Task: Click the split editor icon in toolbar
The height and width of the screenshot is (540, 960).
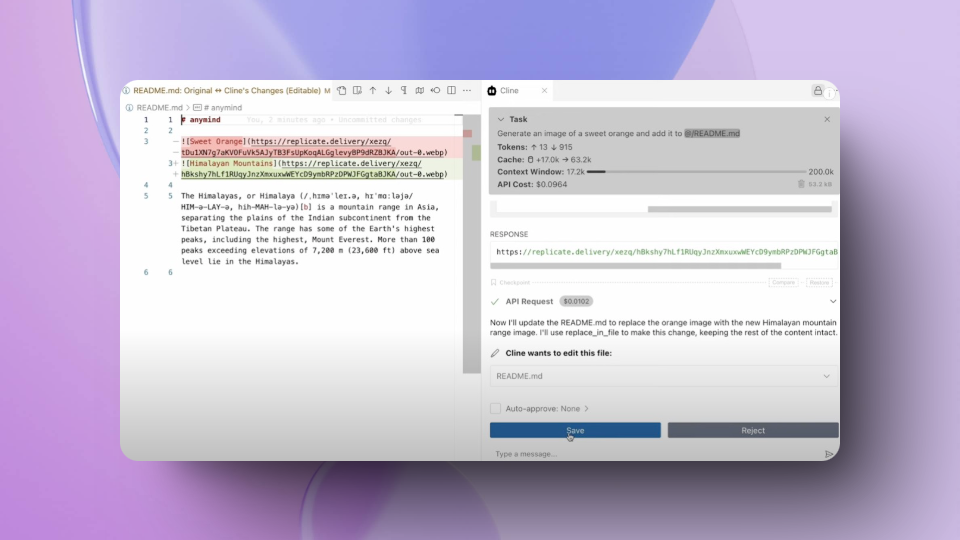Action: point(451,90)
